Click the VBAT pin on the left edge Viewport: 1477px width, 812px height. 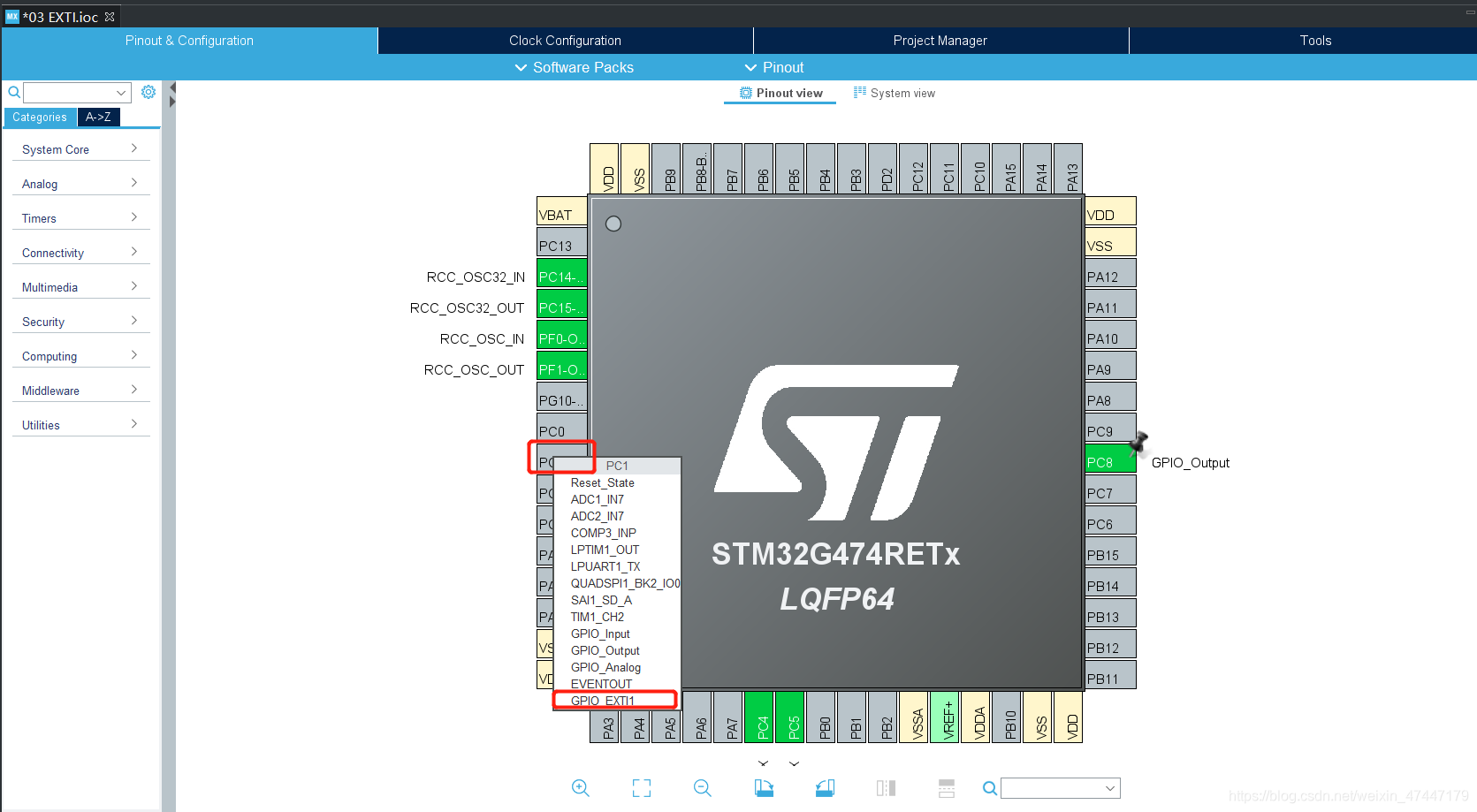click(x=562, y=211)
